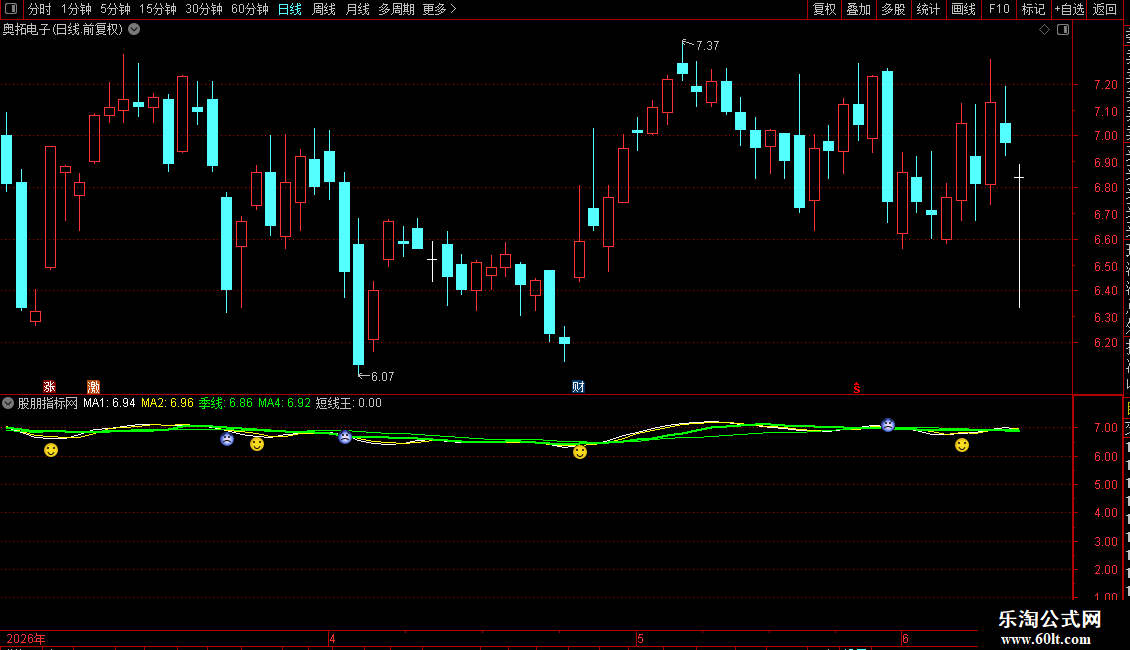This screenshot has width=1130, height=650.
Task: Select the 60分钟 period tab
Action: coord(250,9)
